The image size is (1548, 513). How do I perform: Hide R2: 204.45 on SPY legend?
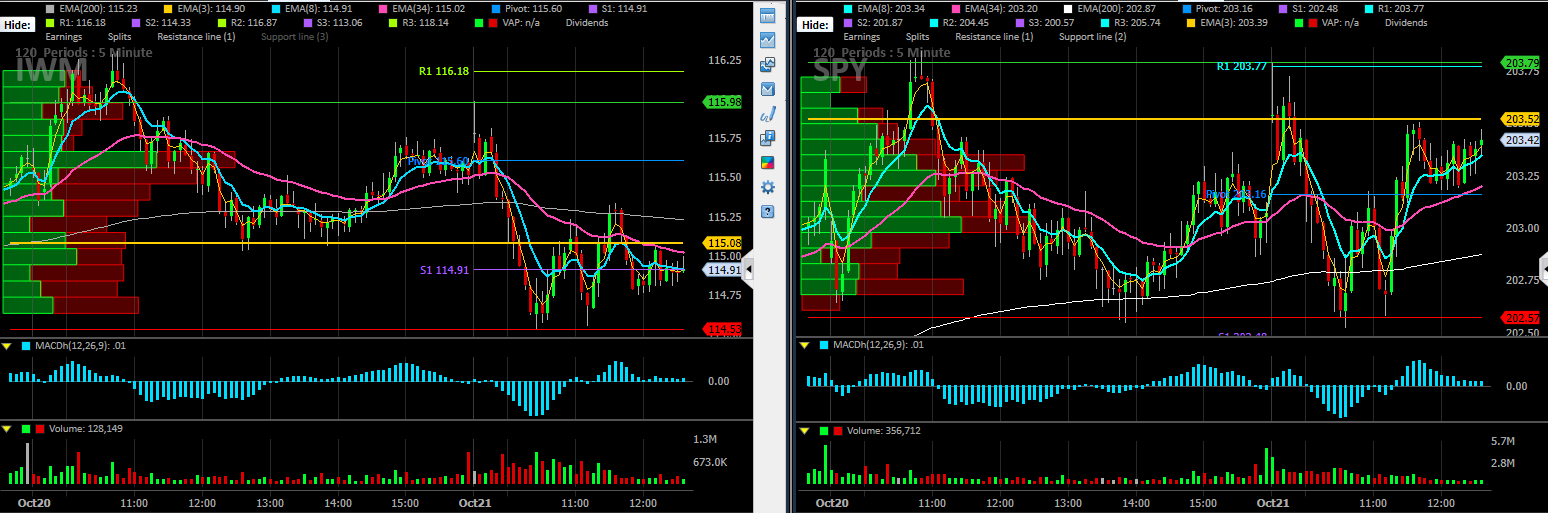(x=960, y=22)
